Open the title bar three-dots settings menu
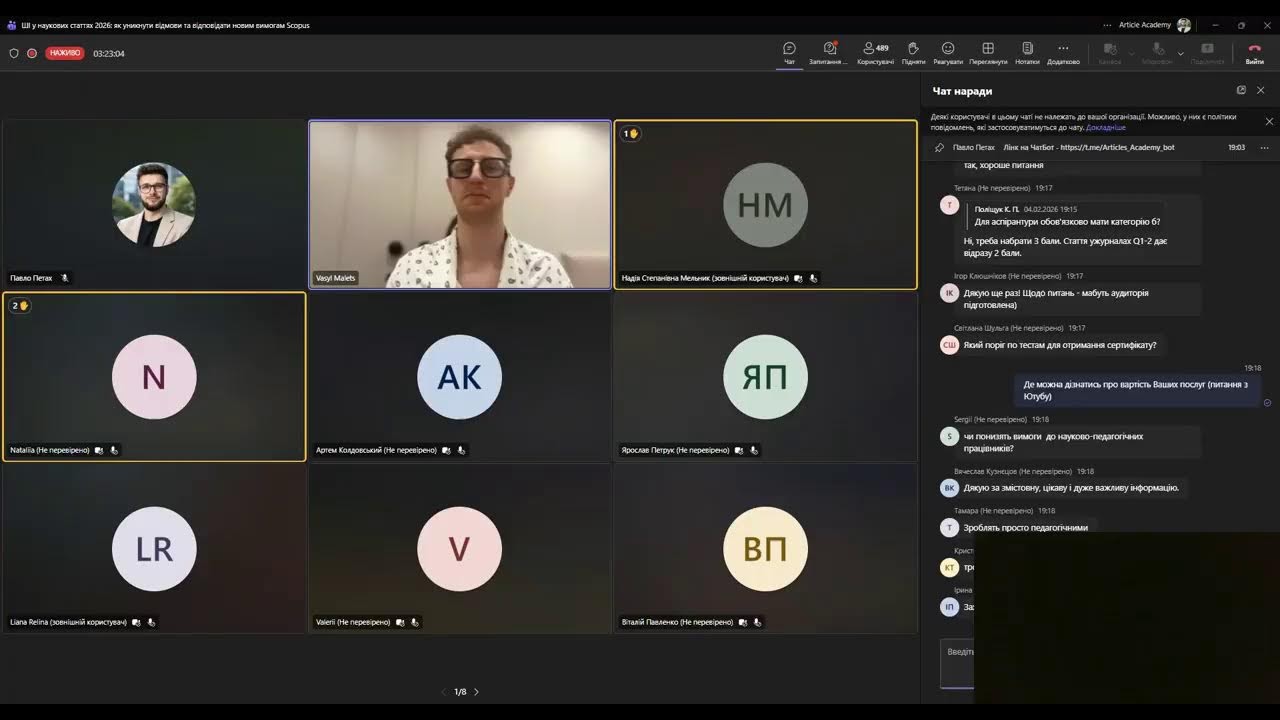This screenshot has width=1280, height=720. click(1107, 25)
